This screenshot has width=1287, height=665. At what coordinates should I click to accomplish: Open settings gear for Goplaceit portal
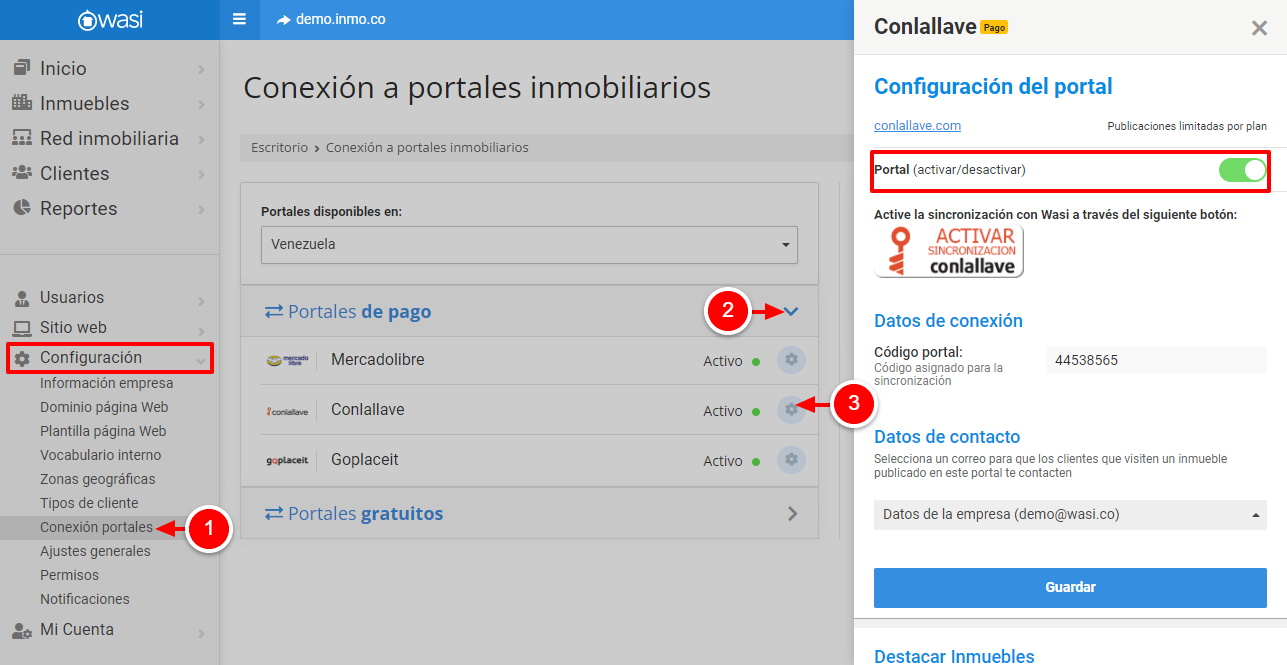click(791, 460)
